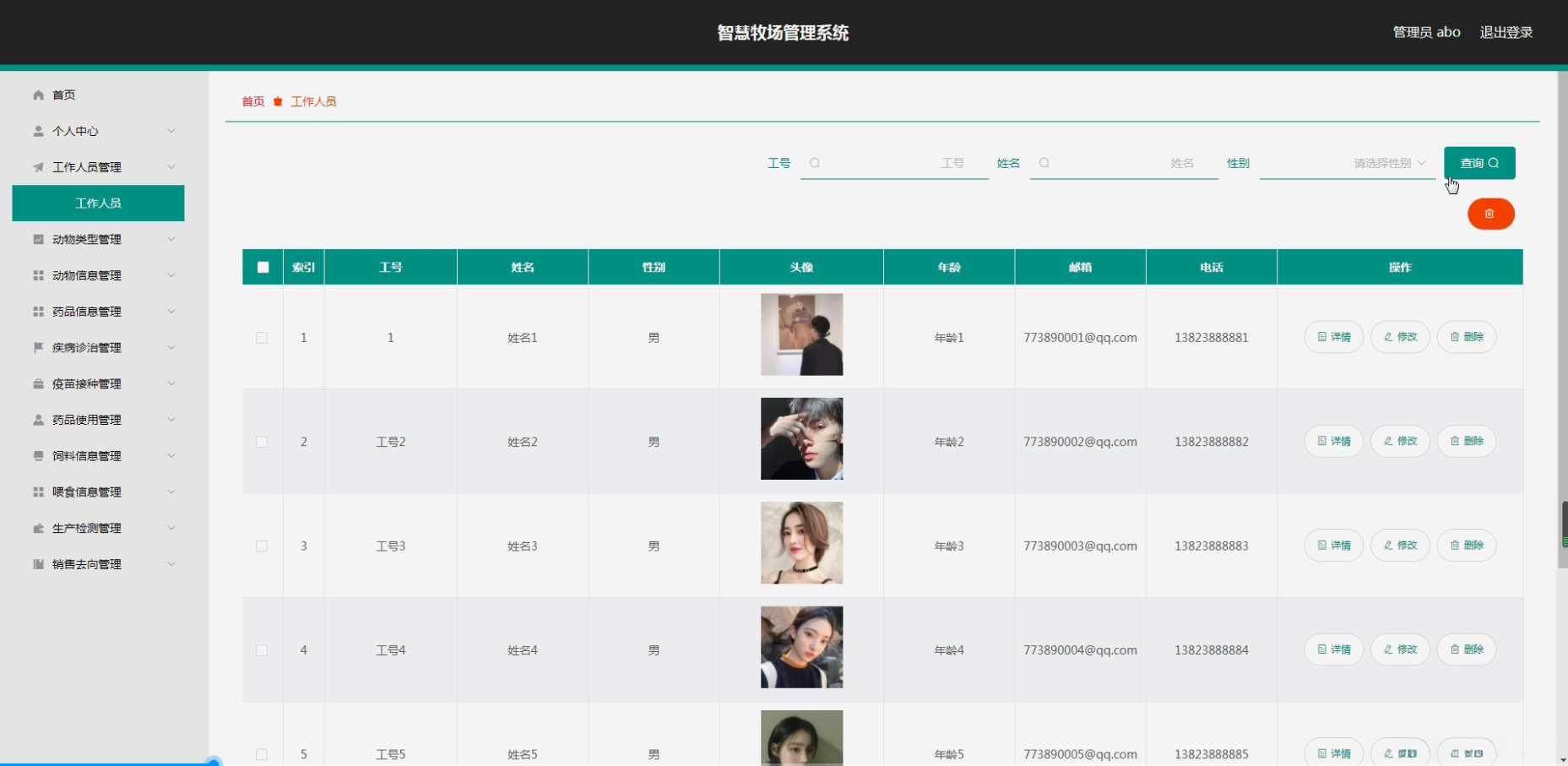The image size is (1568, 766).
Task: Check the checkbox for row 姓名3
Action: (262, 546)
